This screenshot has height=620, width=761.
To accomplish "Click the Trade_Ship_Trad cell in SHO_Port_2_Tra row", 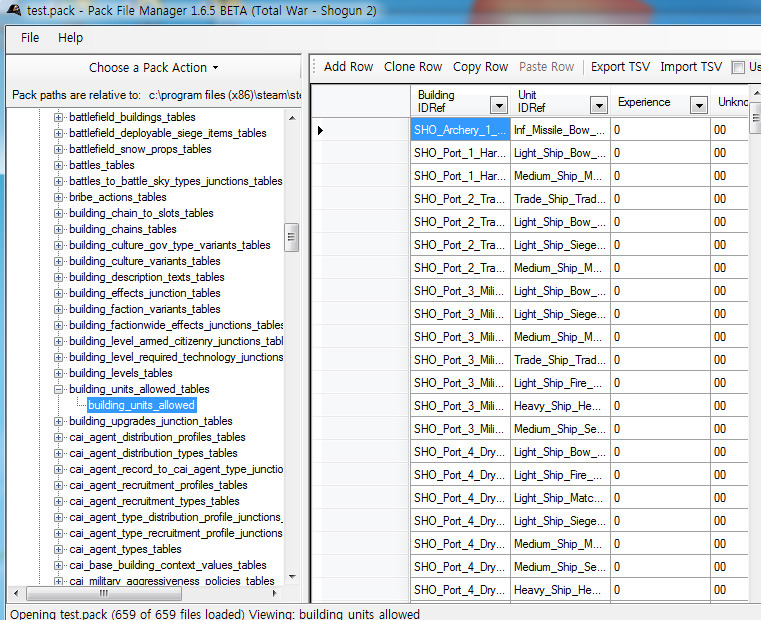I will [x=560, y=199].
